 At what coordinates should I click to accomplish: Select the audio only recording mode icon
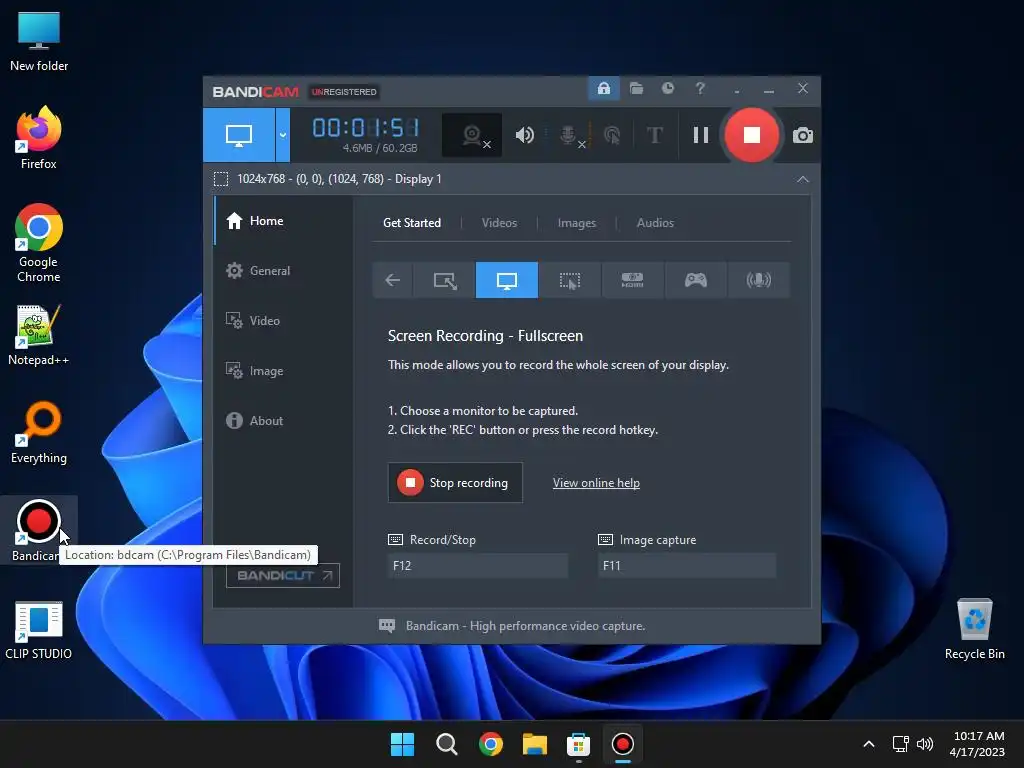tap(758, 280)
